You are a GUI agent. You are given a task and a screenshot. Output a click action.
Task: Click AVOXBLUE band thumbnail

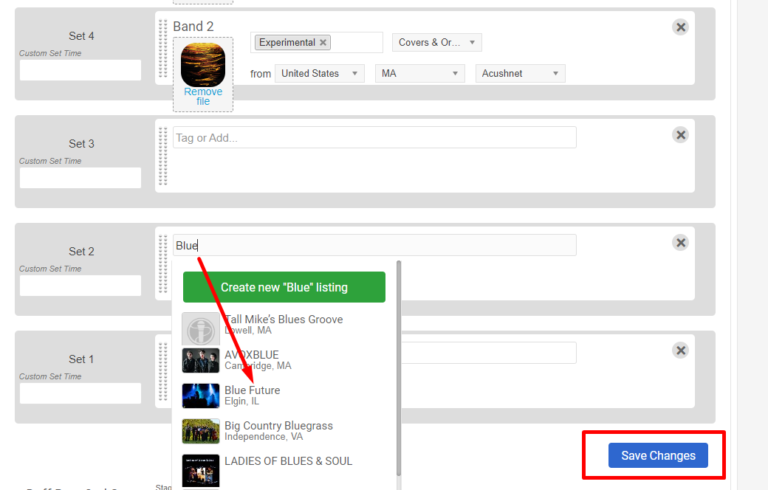(x=201, y=360)
